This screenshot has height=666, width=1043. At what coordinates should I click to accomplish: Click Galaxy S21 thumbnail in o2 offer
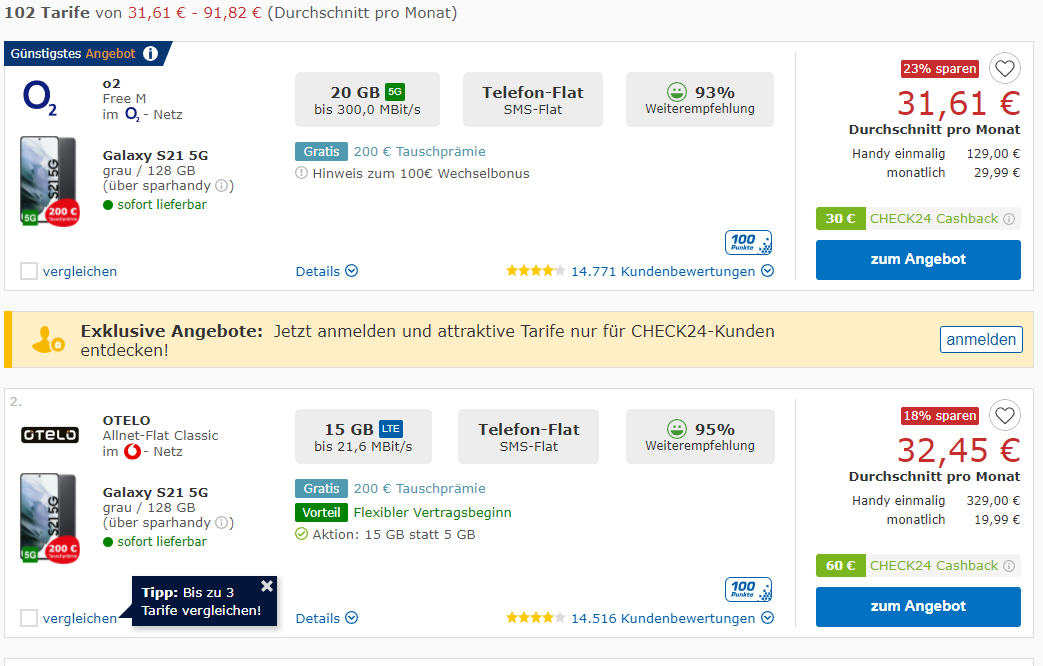[50, 181]
